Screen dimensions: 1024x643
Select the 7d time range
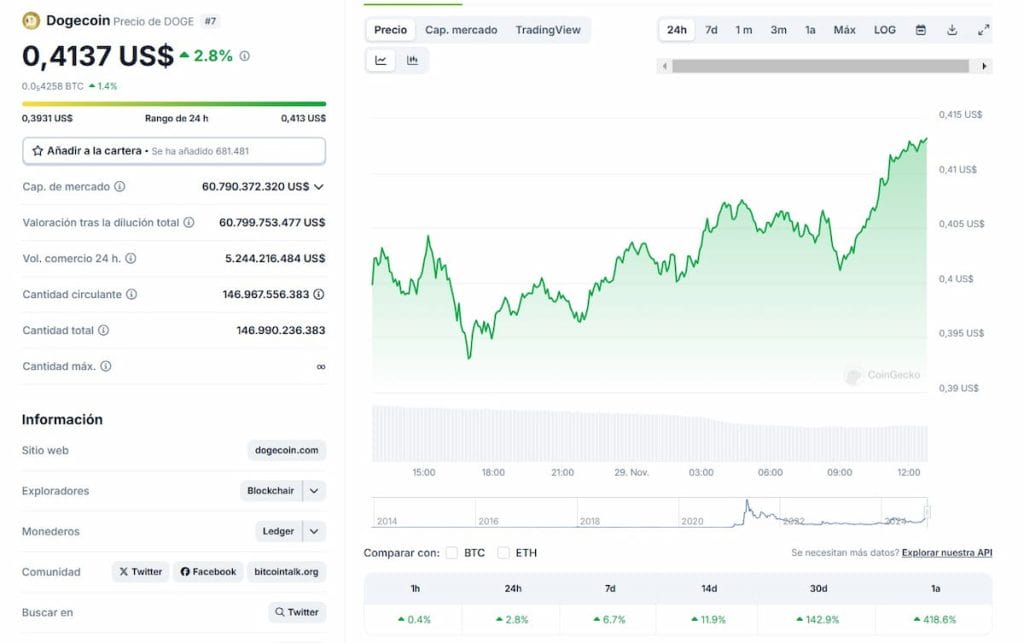[x=711, y=30]
